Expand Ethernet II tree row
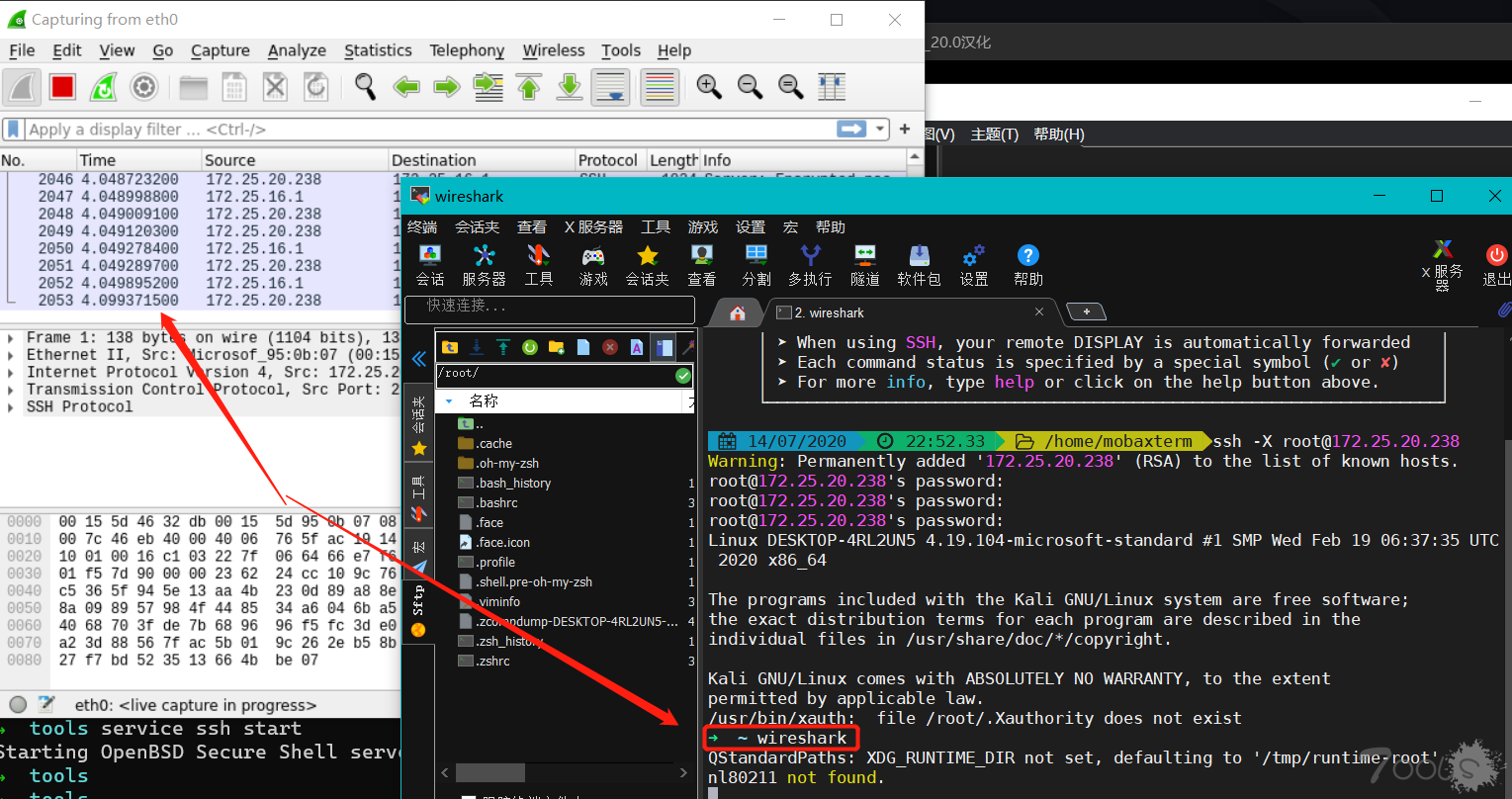The width and height of the screenshot is (1512, 799). pos(10,355)
